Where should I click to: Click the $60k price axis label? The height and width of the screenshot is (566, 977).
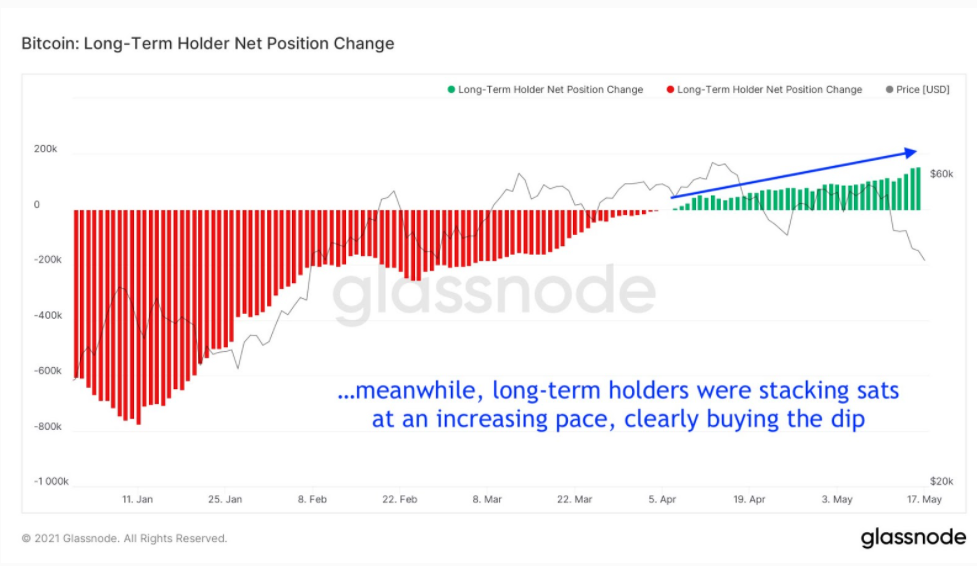coord(941,174)
